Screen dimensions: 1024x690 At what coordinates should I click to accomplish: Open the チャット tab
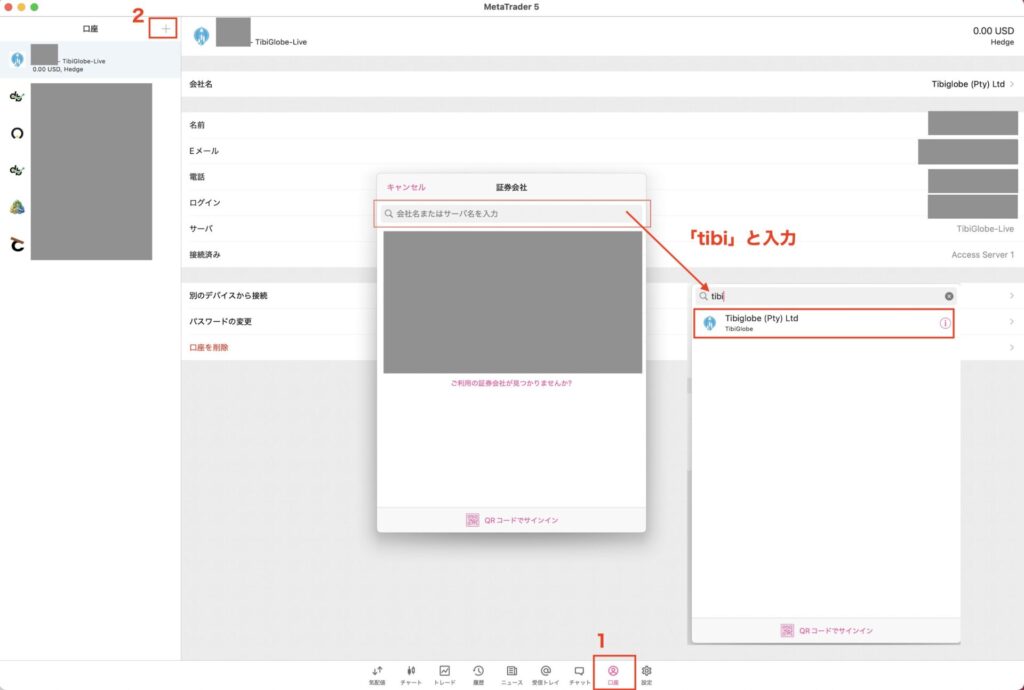point(579,675)
